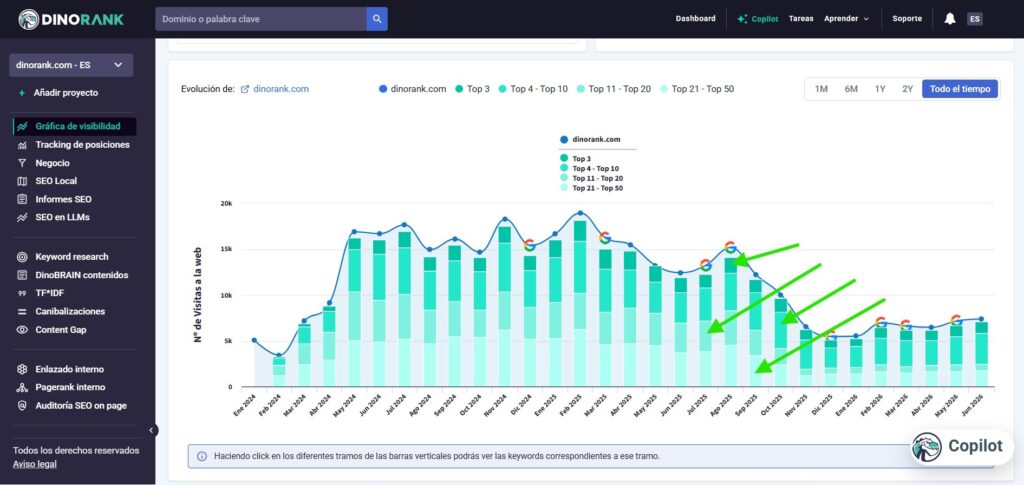Select Todo el tiempo range

960,89
